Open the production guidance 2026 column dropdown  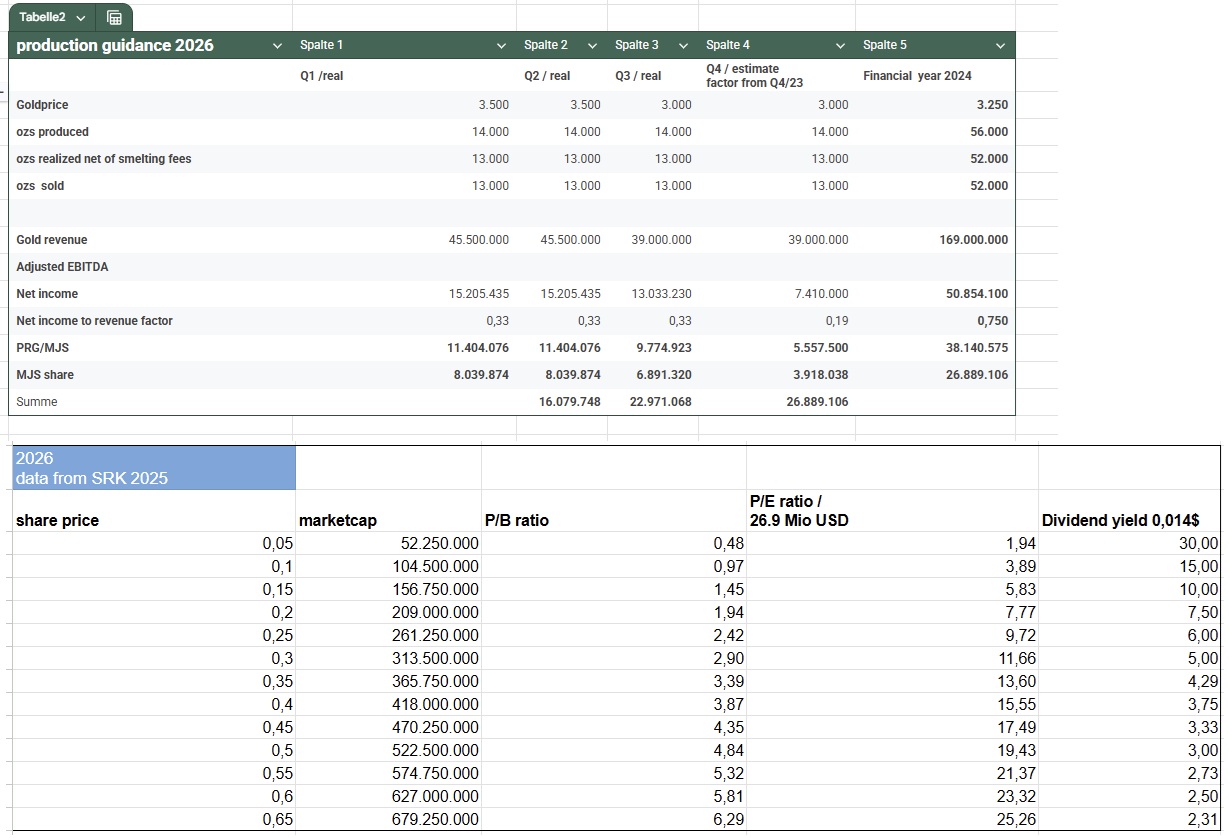point(277,46)
